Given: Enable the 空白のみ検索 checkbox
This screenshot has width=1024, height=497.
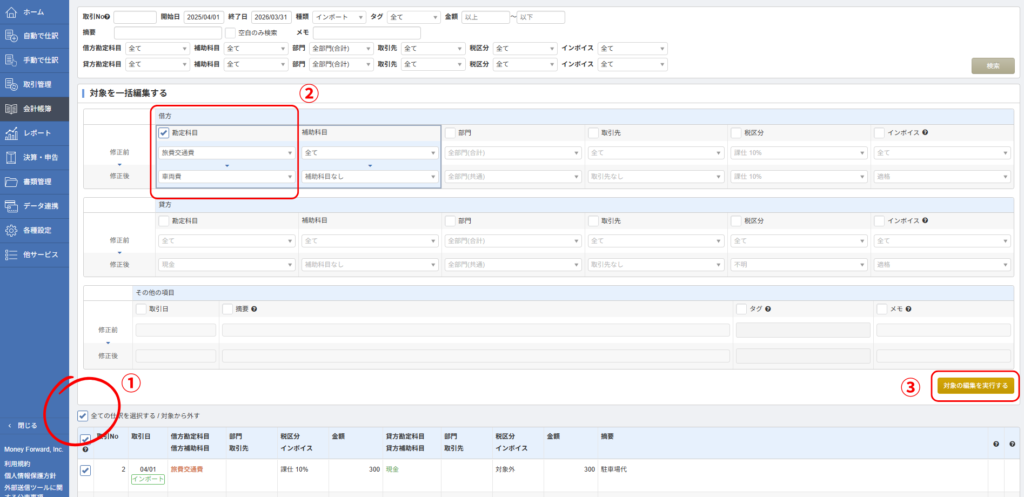Looking at the screenshot, I should (230, 33).
